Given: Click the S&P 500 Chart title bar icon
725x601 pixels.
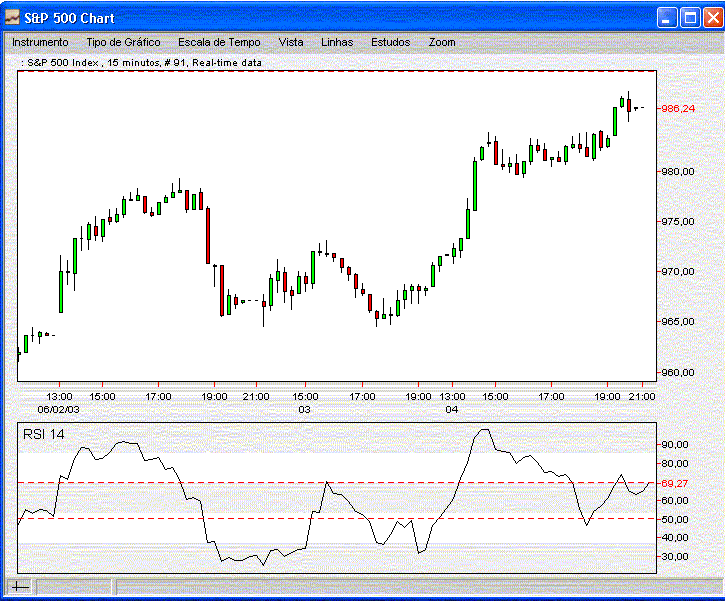Looking at the screenshot, I should 12,18.
